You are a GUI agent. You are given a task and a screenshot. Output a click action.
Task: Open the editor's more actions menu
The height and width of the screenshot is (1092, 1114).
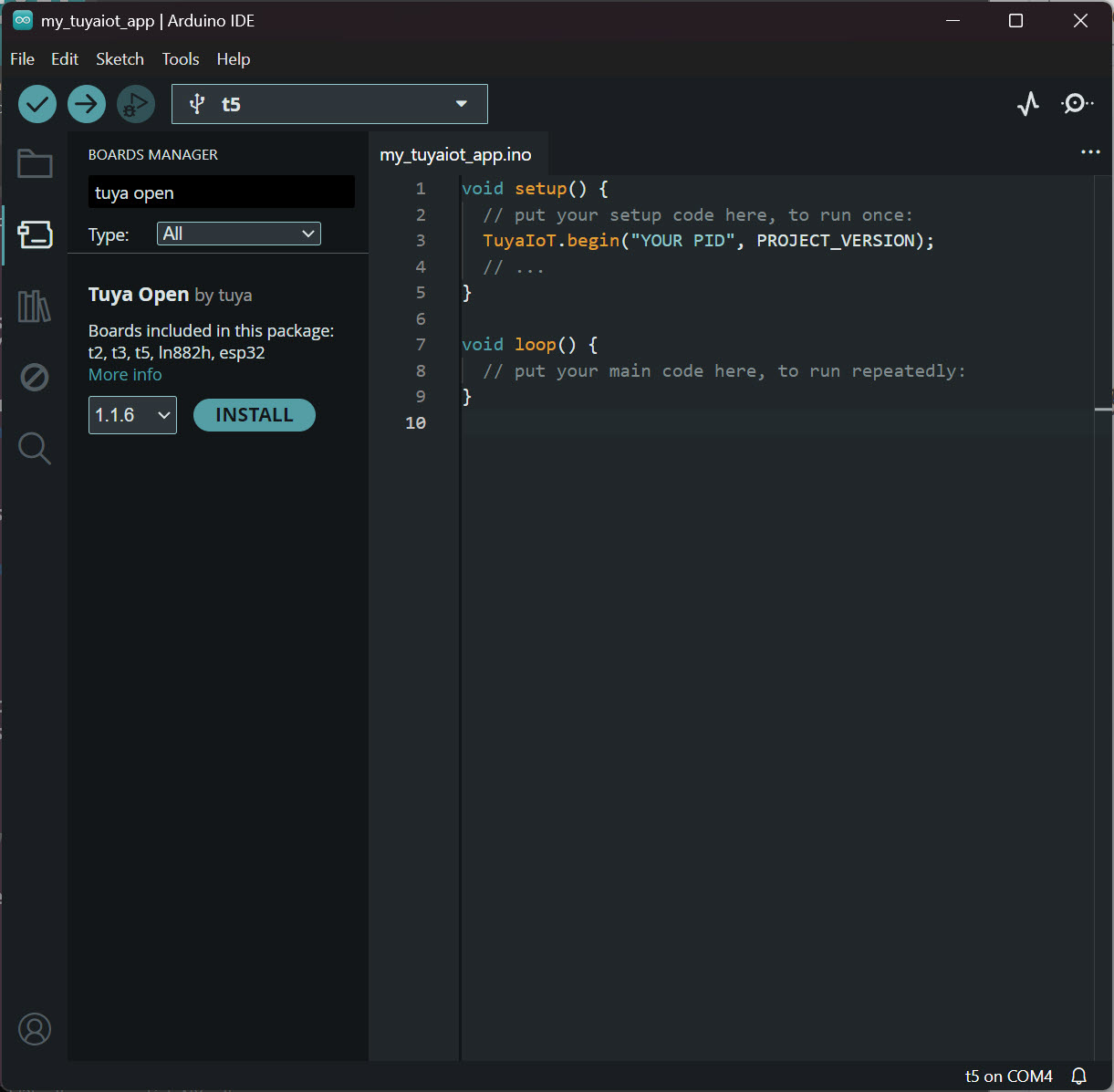[x=1090, y=151]
